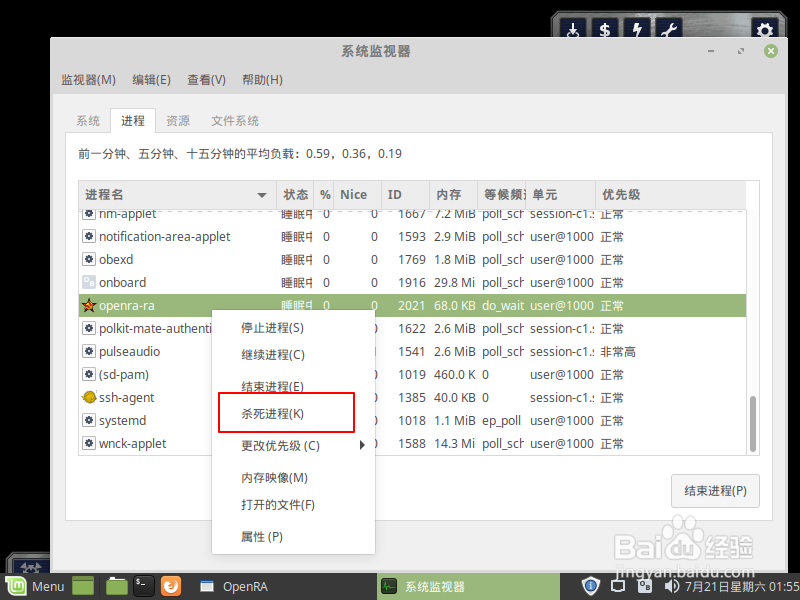Click the (sd-pam) process gear icon

tap(89, 374)
